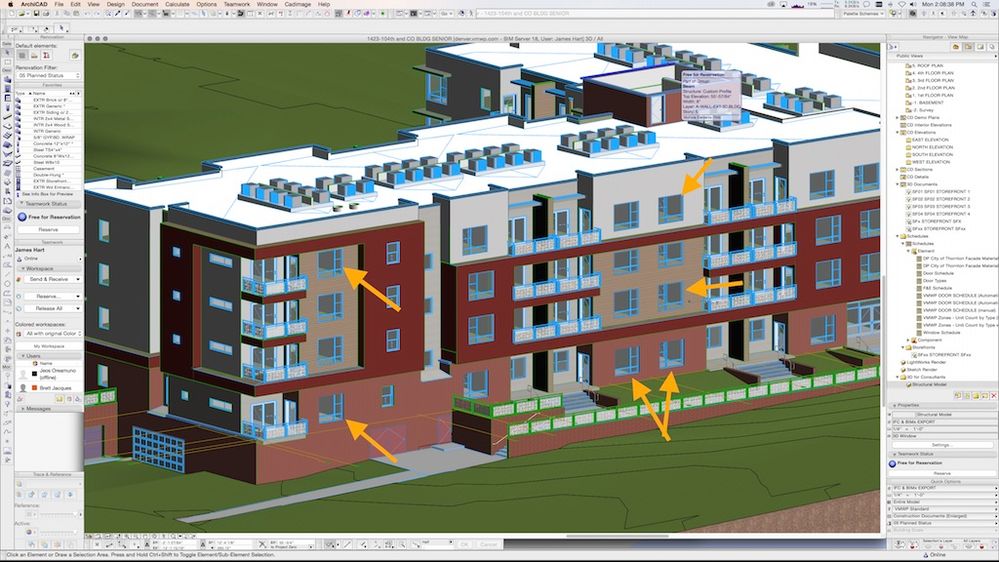
Task: Open the Window Schedule view
Action: click(937, 333)
